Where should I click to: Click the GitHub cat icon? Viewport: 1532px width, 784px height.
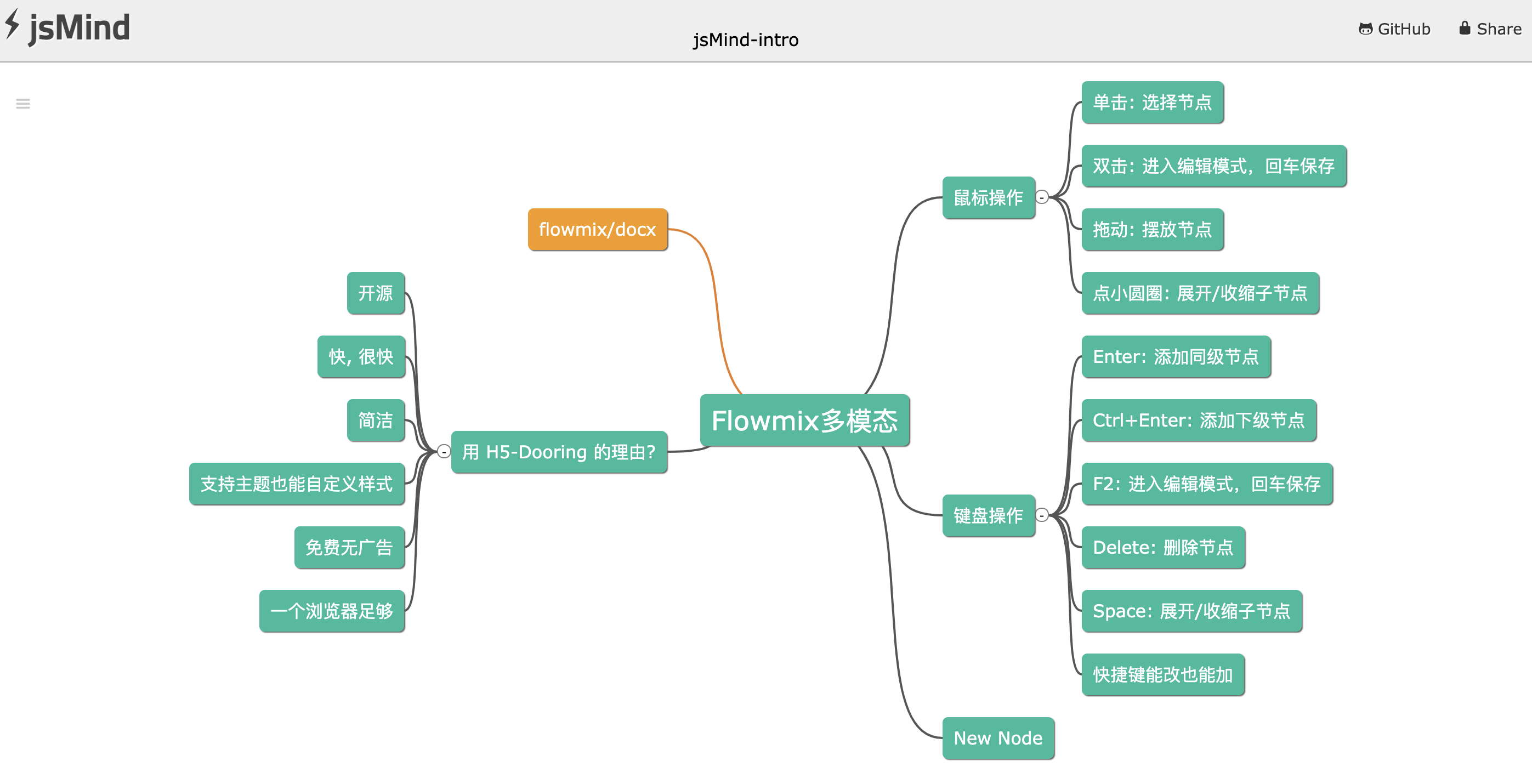coord(1365,29)
